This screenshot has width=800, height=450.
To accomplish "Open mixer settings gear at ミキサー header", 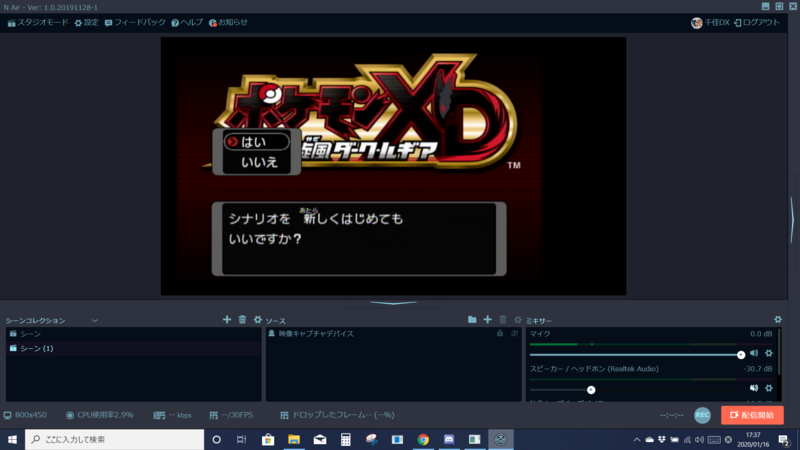I will click(778, 319).
